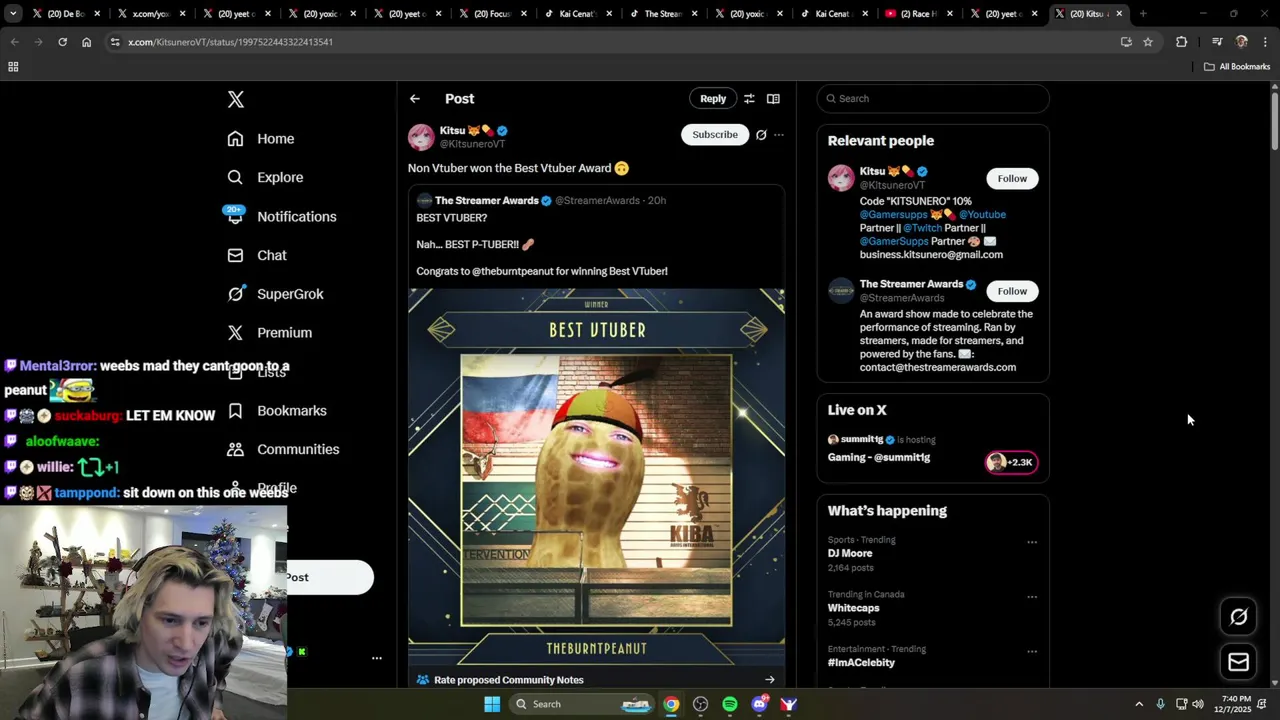Viewport: 1280px width, 720px height.
Task: Open Rate proposed Community Notes
Action: point(508,680)
